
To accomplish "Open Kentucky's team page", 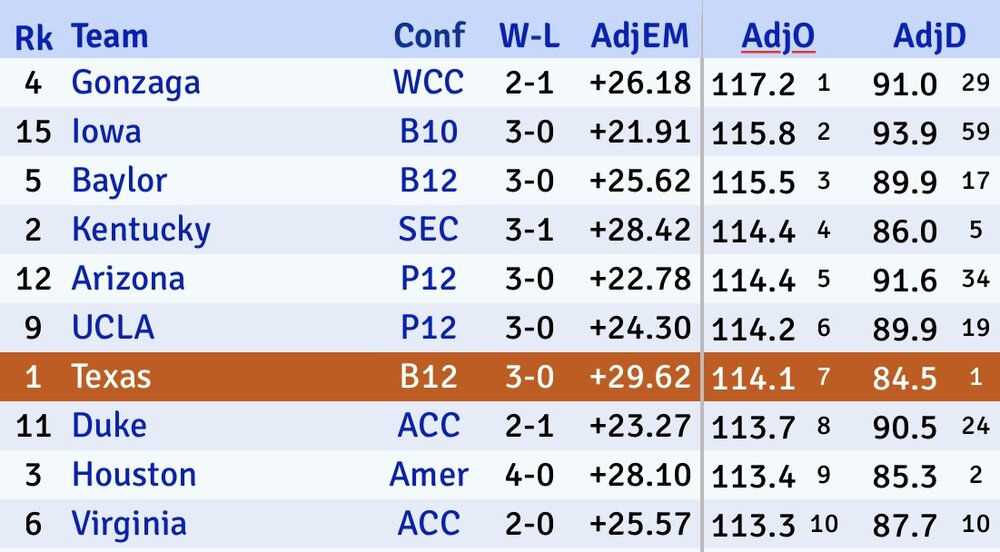I will [x=141, y=230].
